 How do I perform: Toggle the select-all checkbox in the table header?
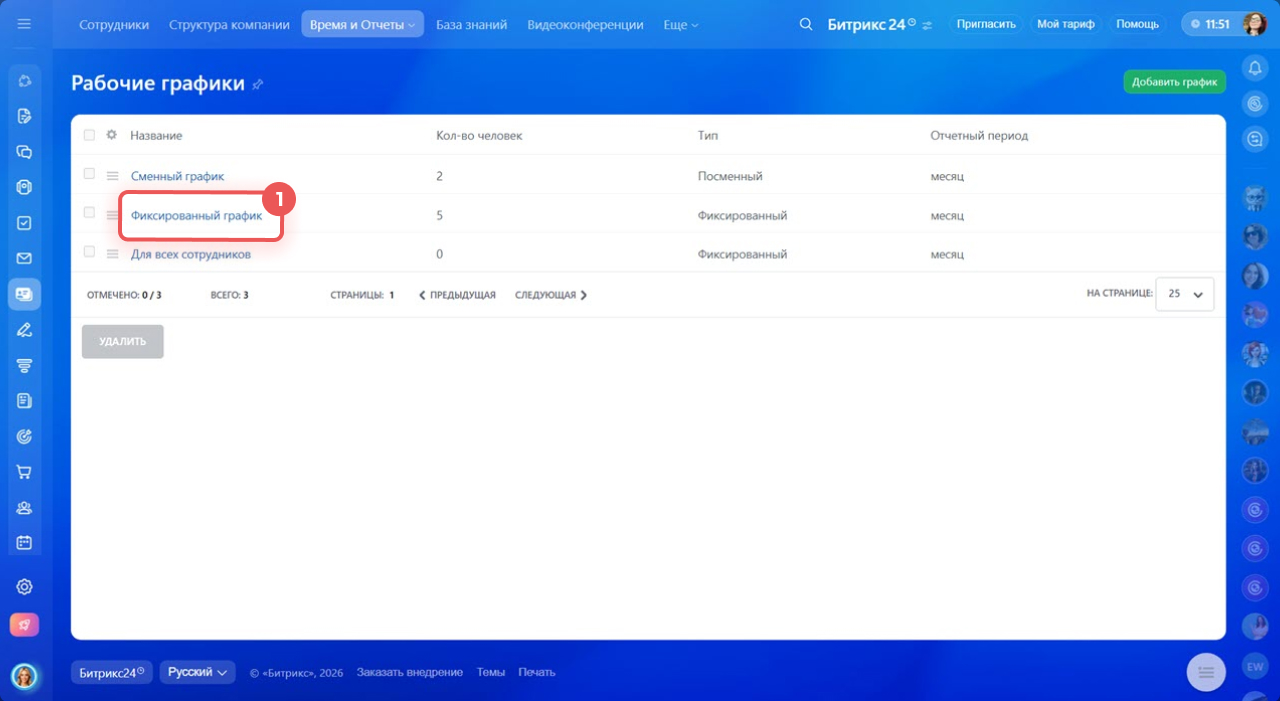click(x=89, y=135)
